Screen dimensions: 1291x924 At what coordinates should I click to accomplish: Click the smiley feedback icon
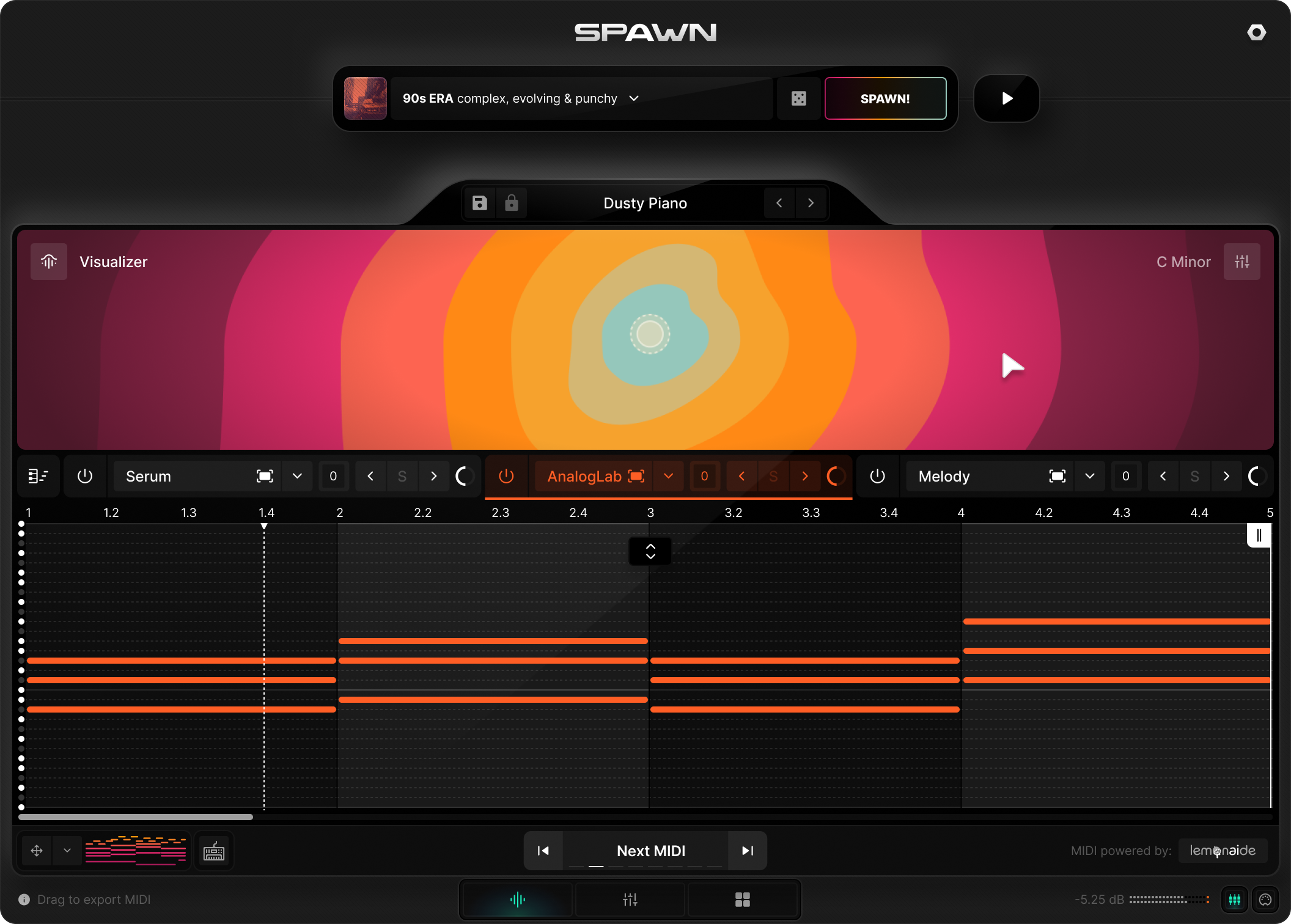1265,900
